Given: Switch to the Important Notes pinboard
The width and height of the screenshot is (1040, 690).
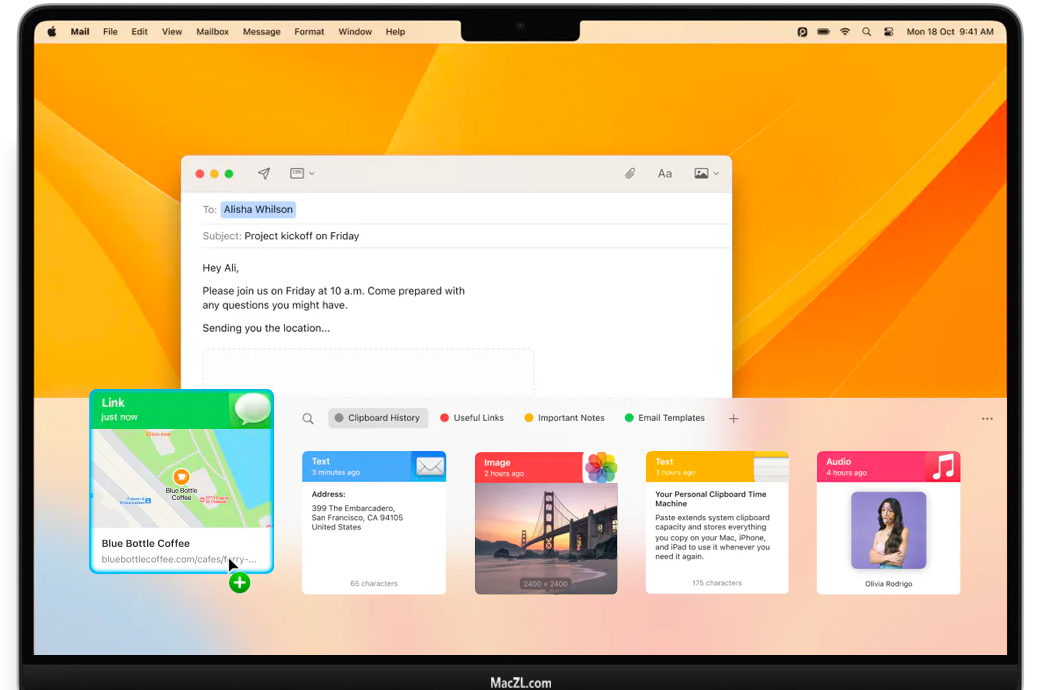Looking at the screenshot, I should [564, 418].
